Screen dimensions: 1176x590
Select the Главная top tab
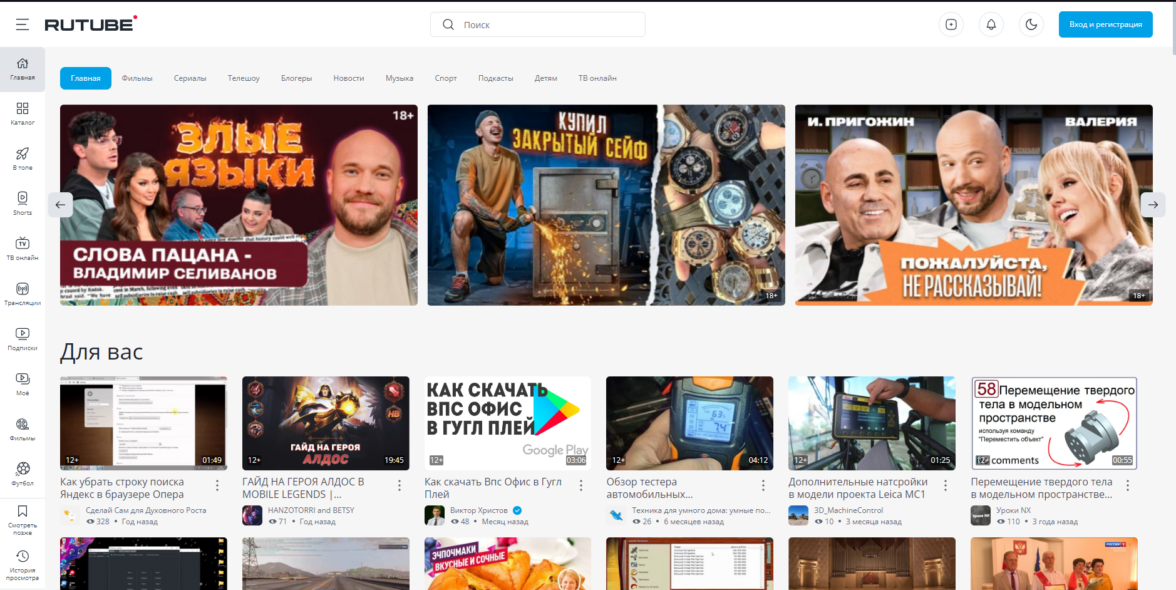coord(86,78)
